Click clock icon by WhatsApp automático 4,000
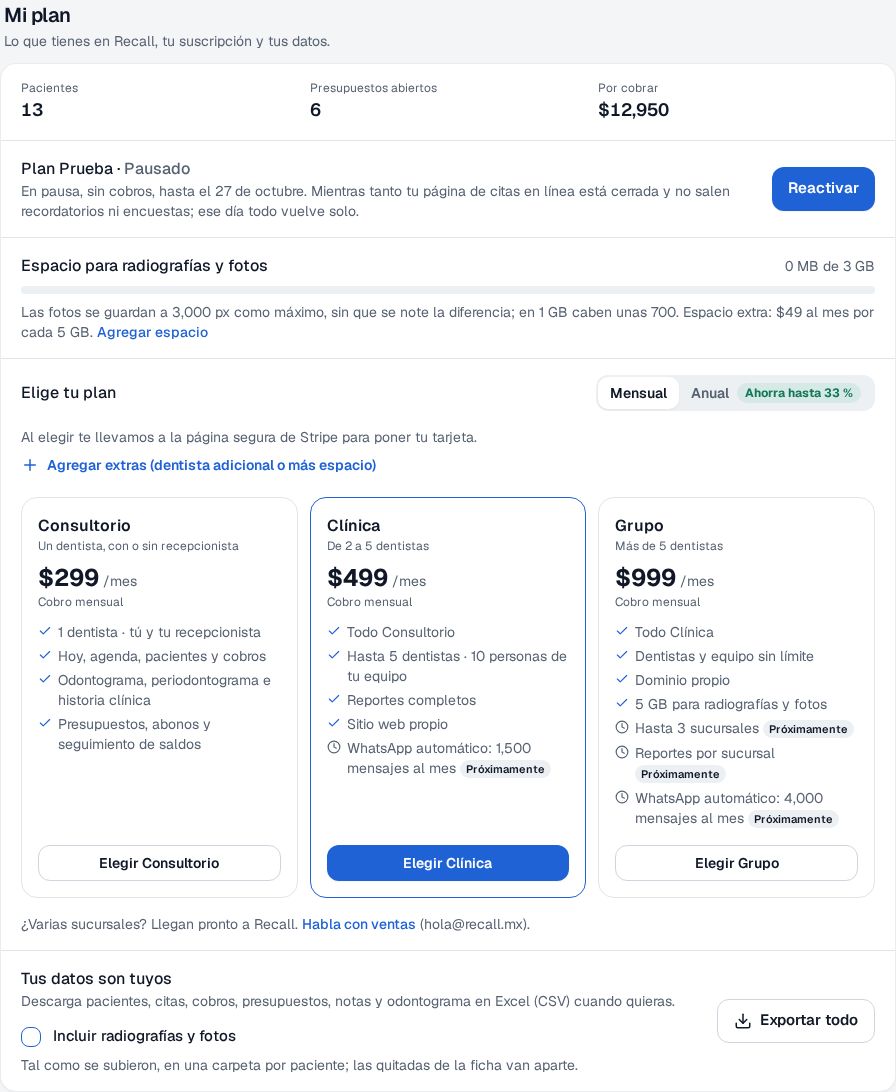Screen dimensions: 896x1092 622,798
